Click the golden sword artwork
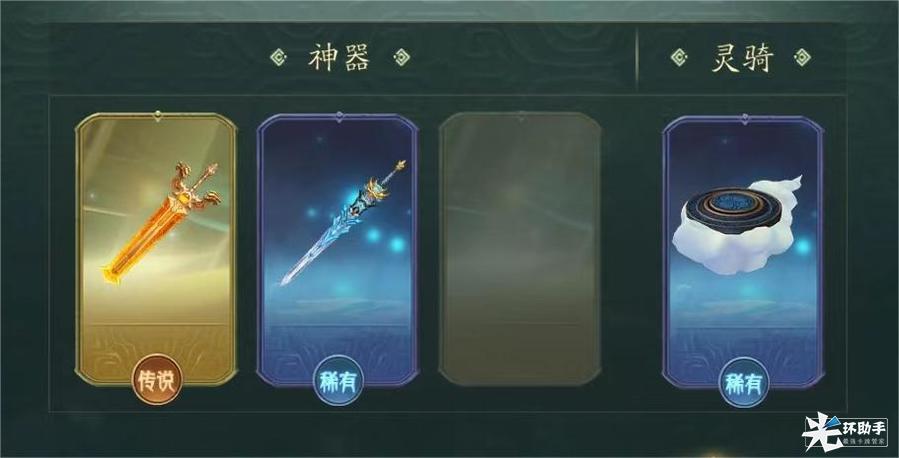 tap(162, 222)
